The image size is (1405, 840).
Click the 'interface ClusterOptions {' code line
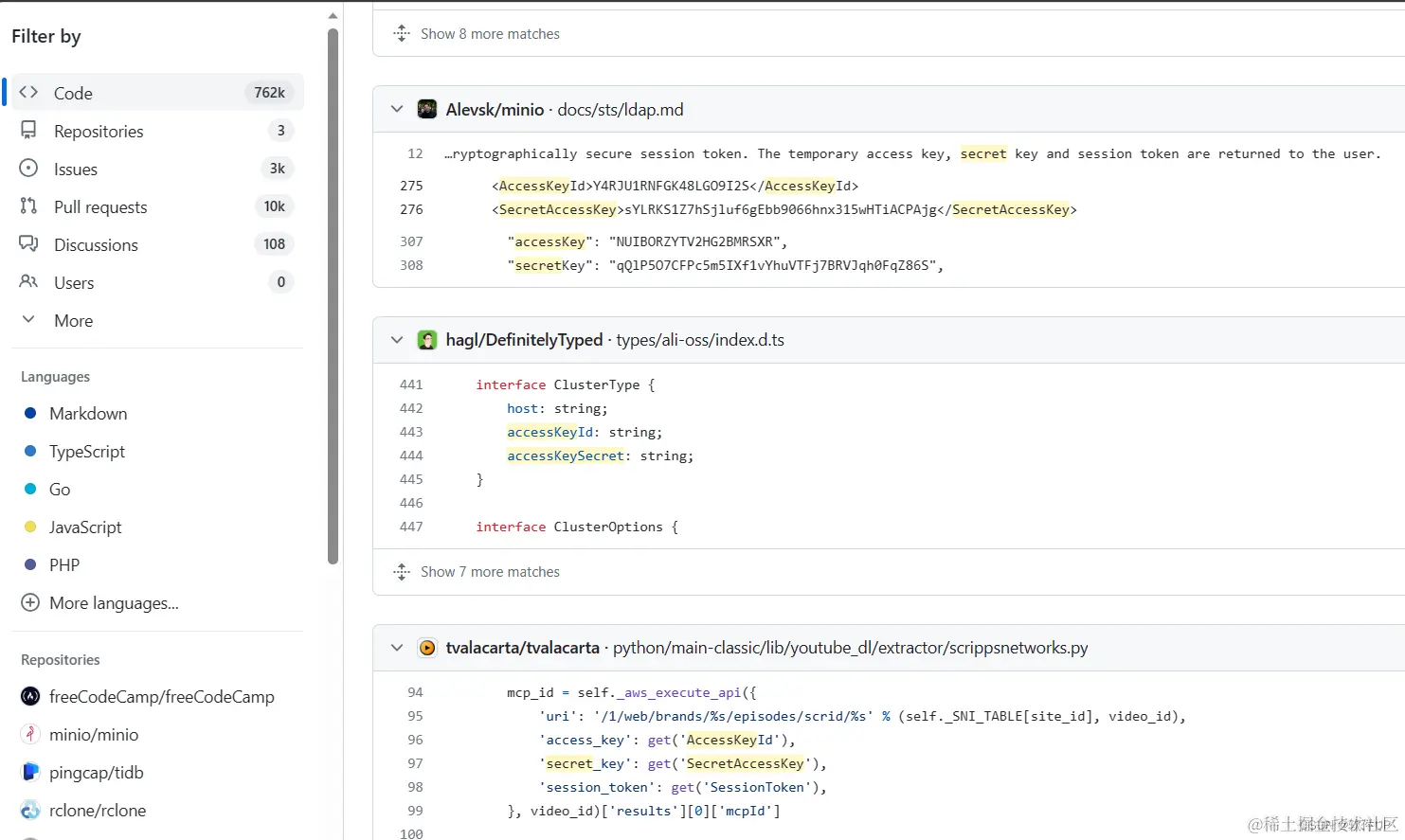tap(577, 527)
